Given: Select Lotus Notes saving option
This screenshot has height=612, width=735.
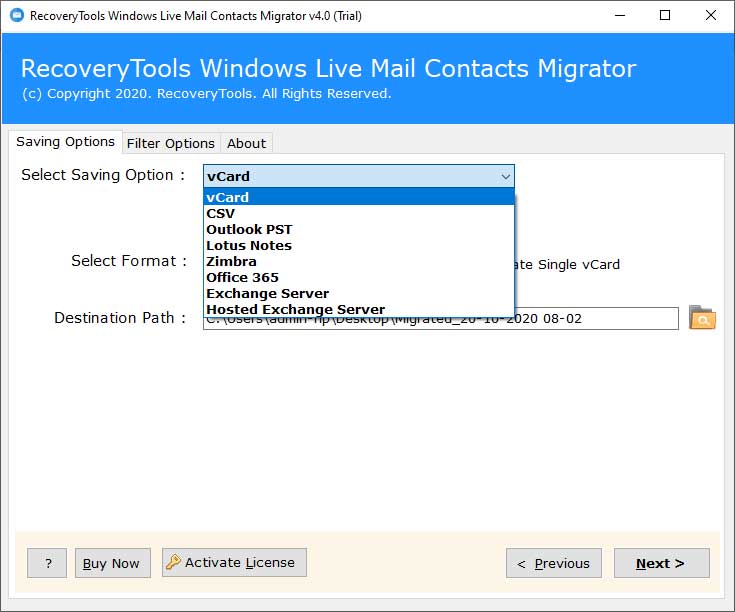Looking at the screenshot, I should tap(359, 245).
